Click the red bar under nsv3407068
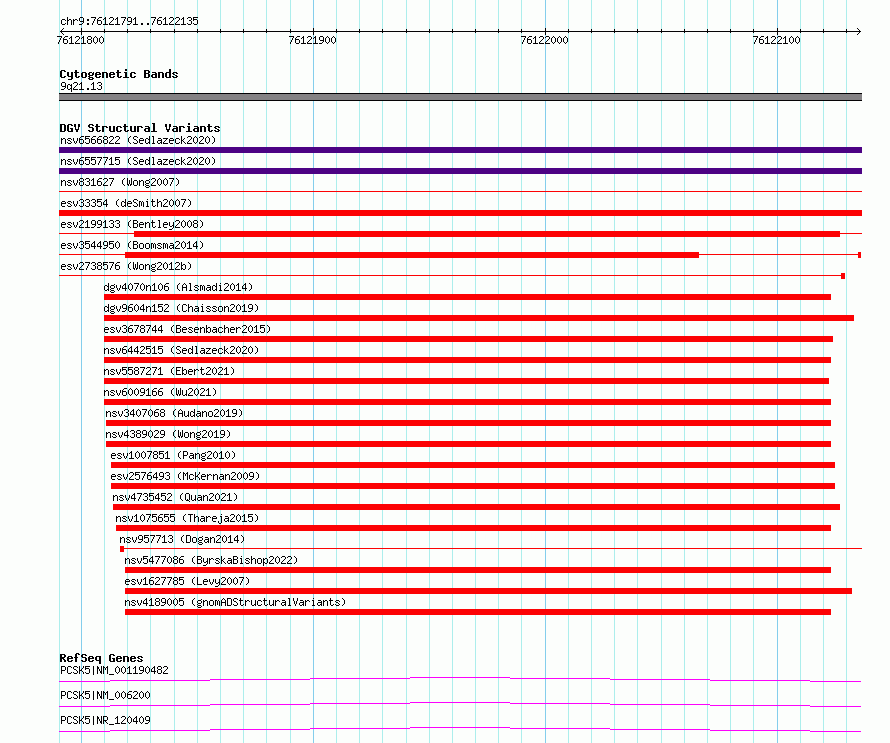The height and width of the screenshot is (743, 890). tap(468, 423)
